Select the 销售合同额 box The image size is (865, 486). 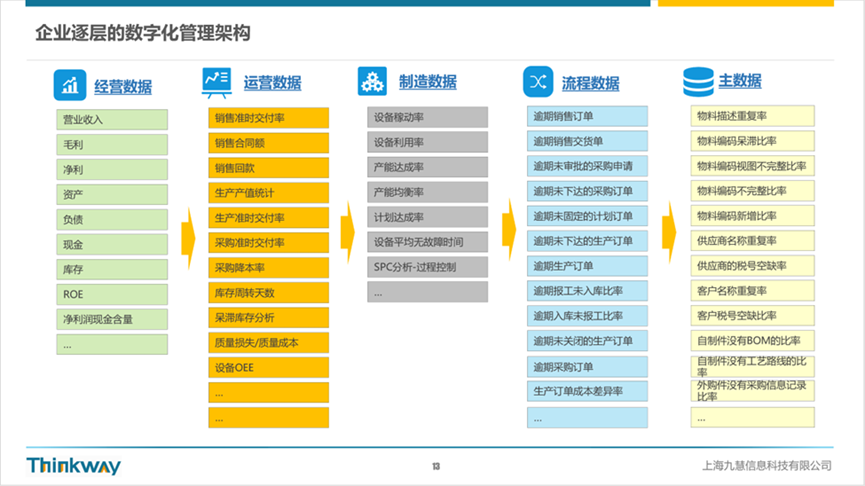pyautogui.click(x=269, y=143)
